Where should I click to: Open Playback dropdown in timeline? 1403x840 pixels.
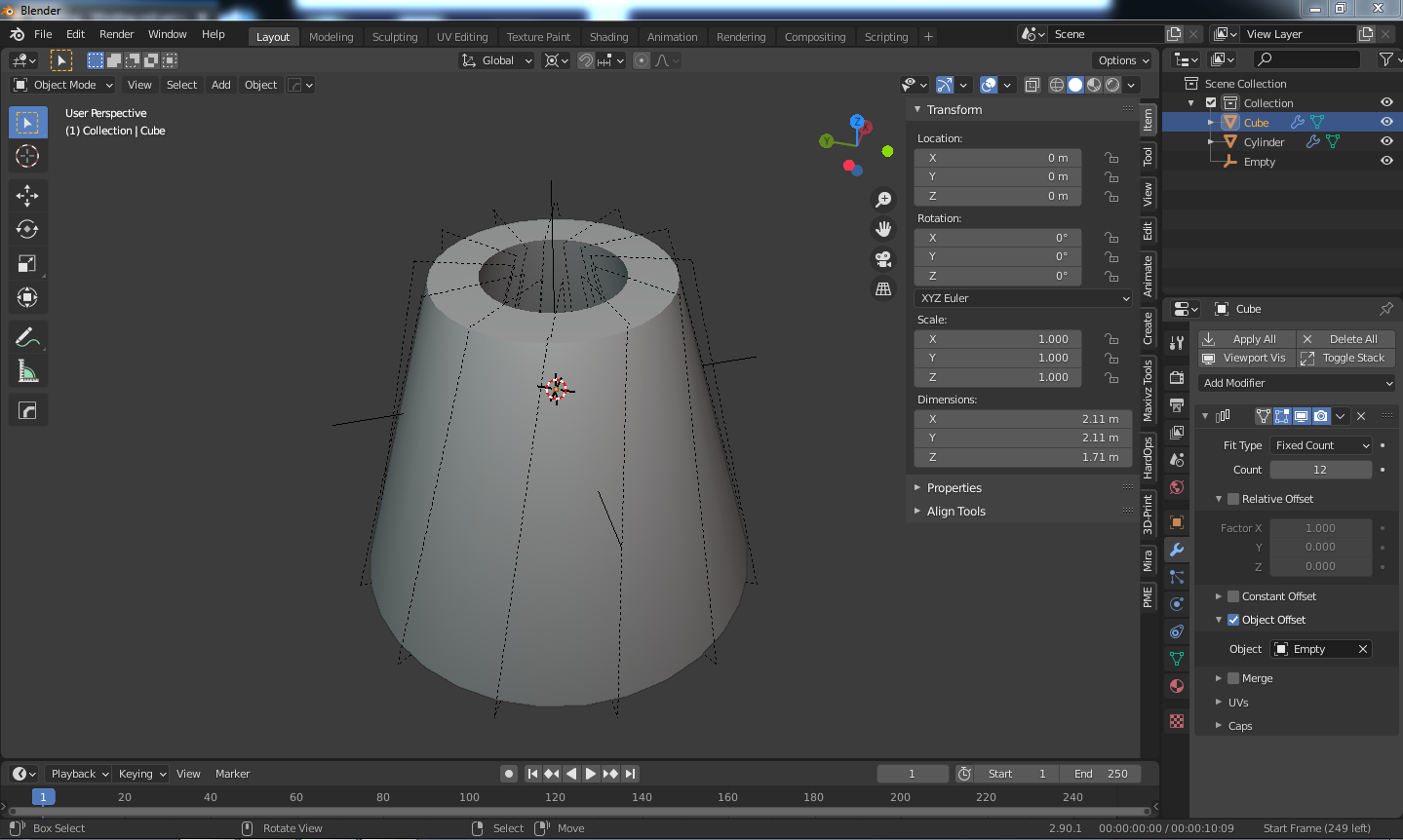click(79, 774)
